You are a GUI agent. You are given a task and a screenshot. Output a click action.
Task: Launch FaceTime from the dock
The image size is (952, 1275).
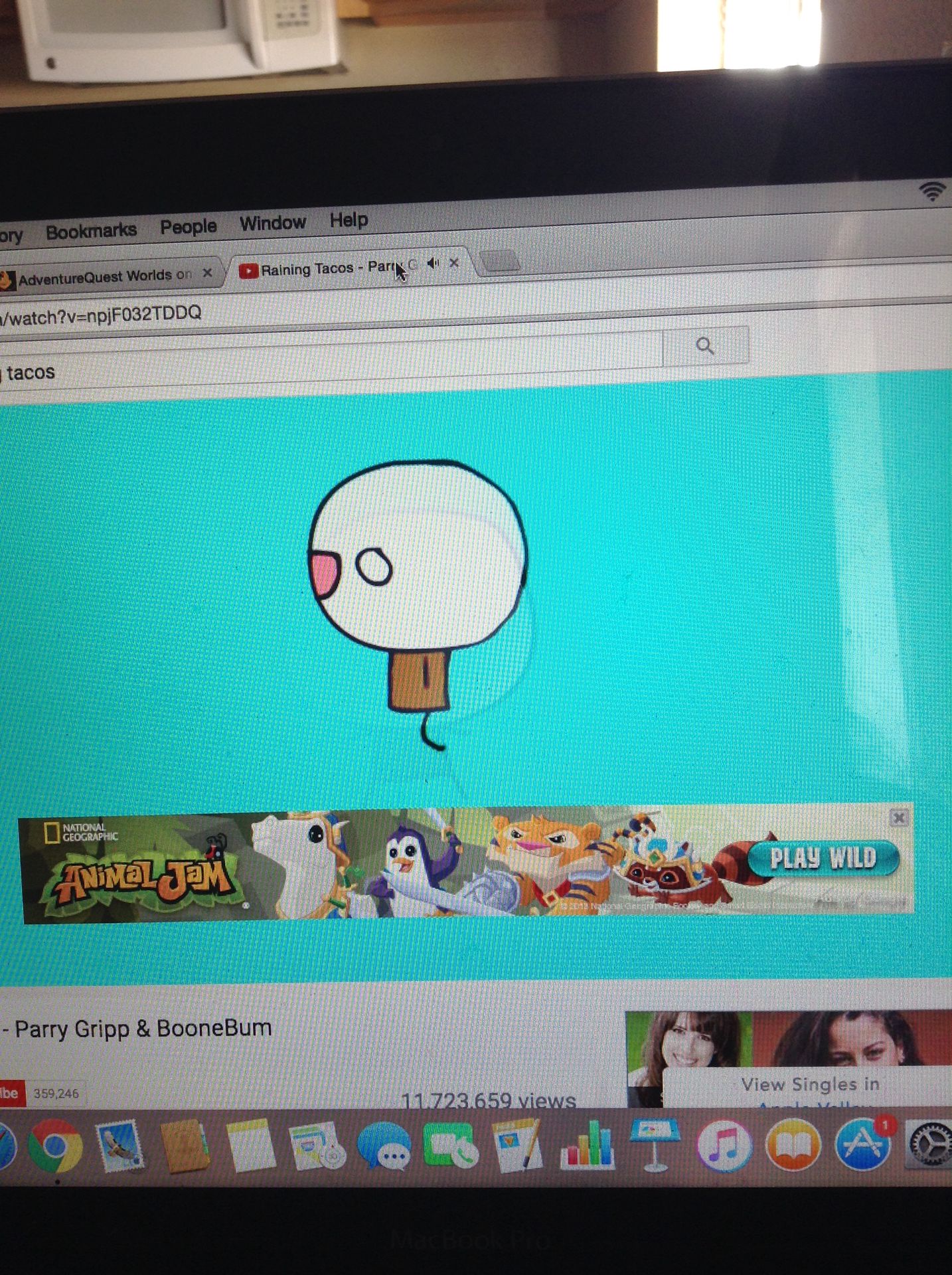point(450,1144)
